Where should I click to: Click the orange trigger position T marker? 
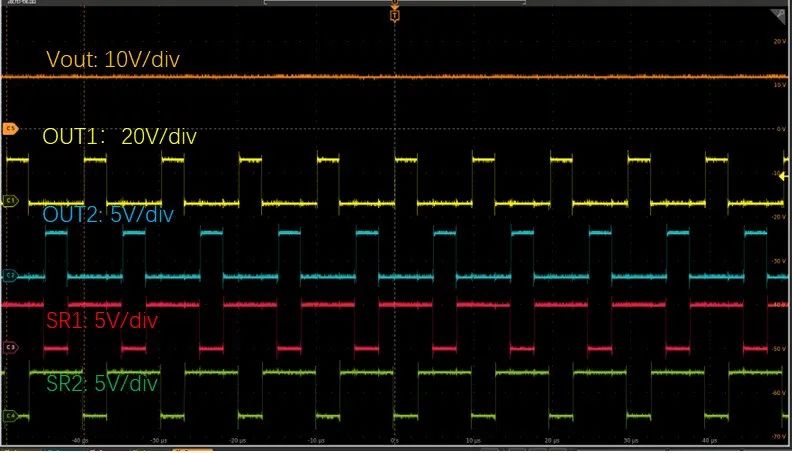(395, 16)
